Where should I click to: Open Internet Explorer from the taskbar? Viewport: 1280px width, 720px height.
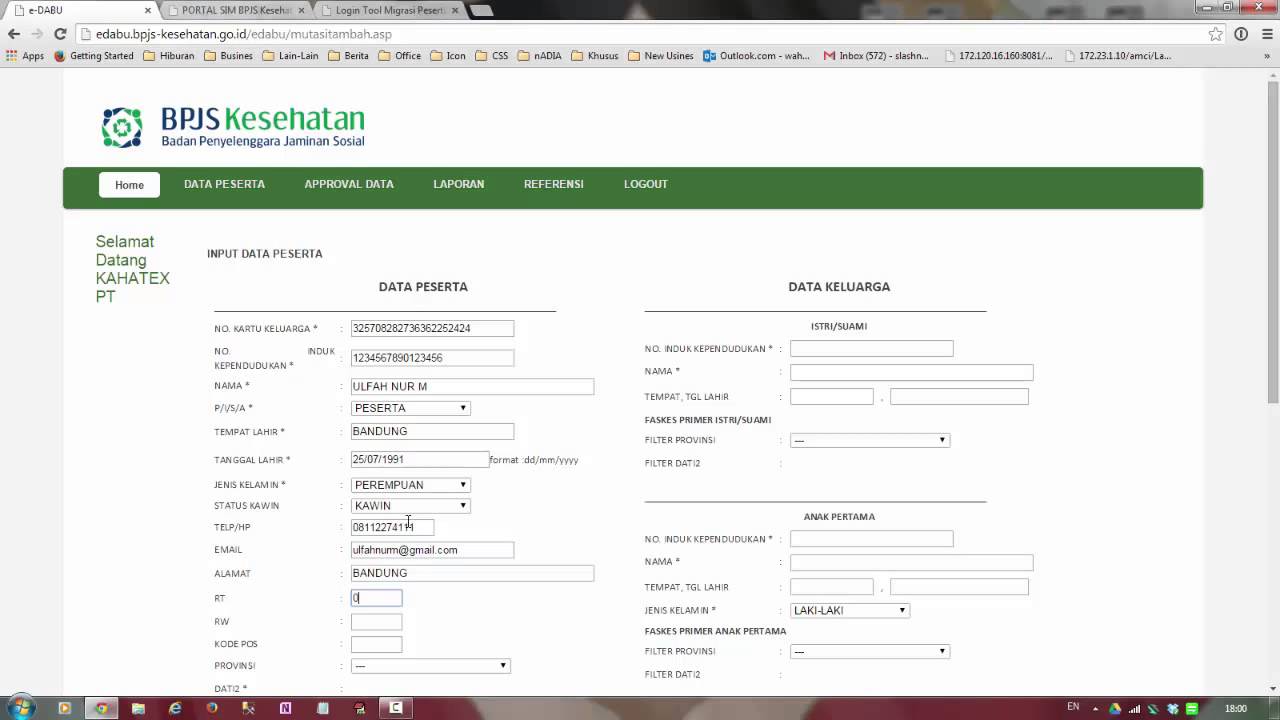click(175, 708)
